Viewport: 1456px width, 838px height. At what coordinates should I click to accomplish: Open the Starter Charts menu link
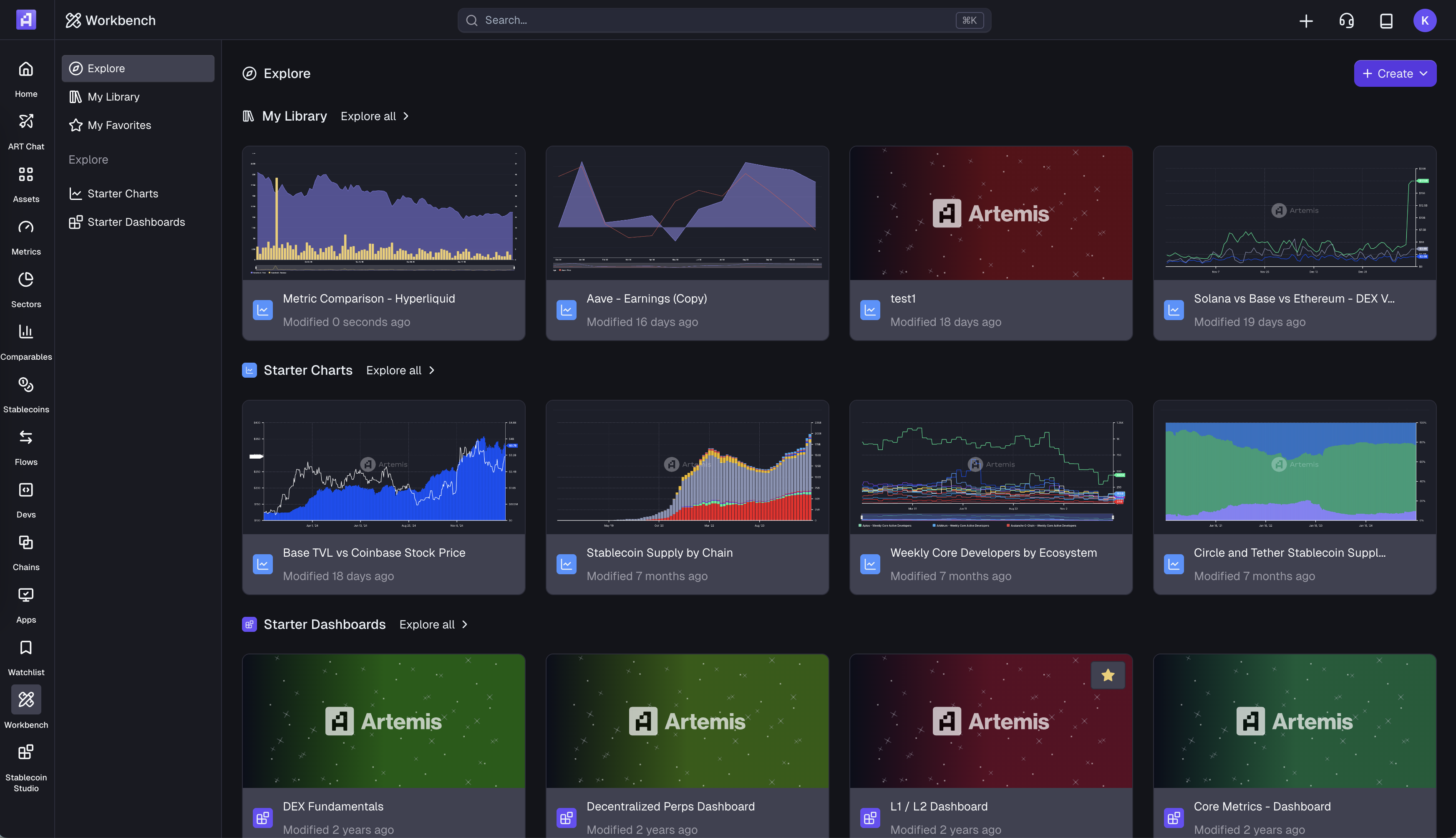123,193
